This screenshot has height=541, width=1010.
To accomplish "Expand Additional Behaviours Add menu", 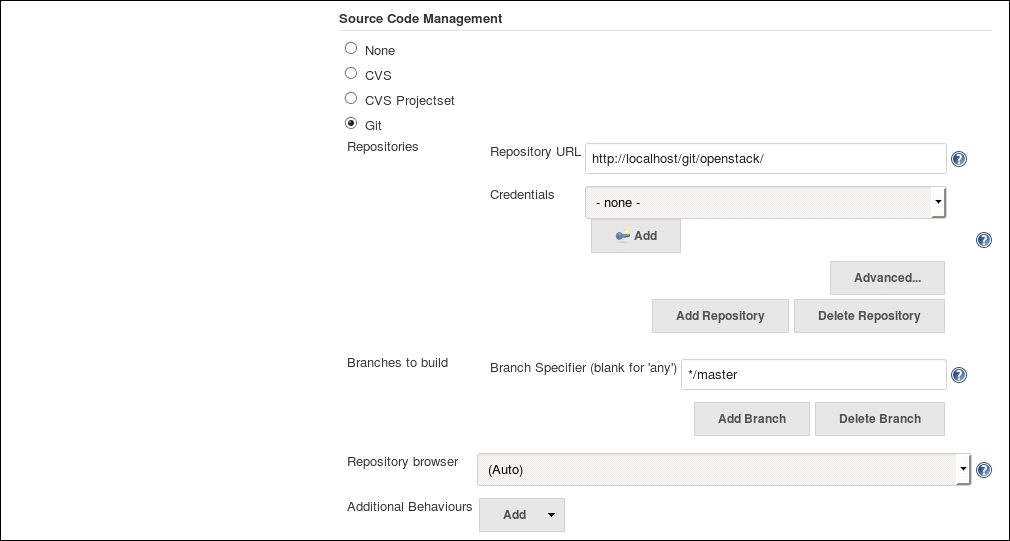I will (x=522, y=515).
